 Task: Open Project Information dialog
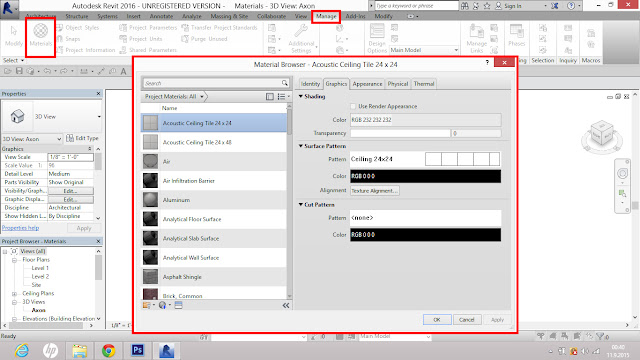[86, 50]
